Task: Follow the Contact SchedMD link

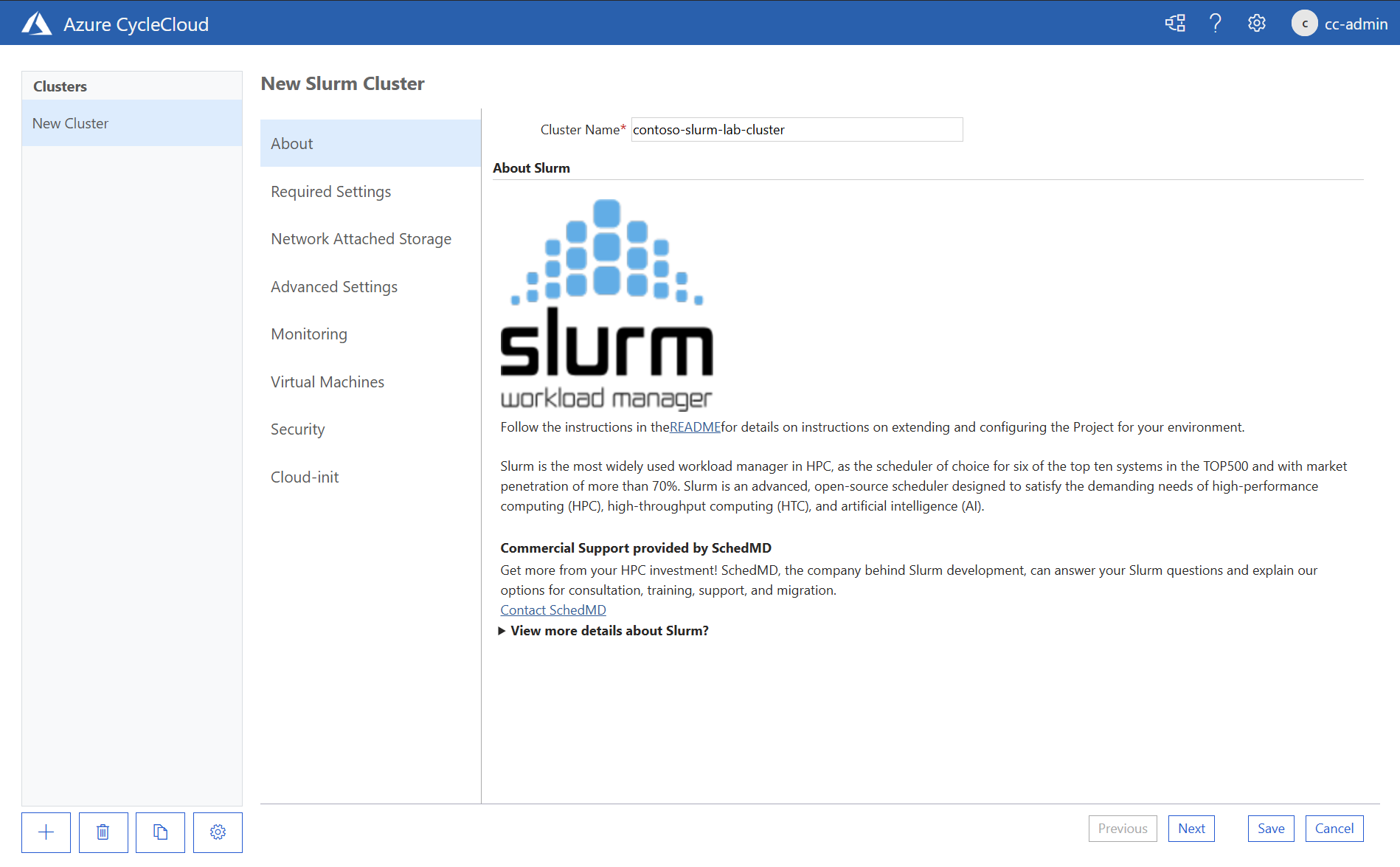Action: [x=553, y=610]
